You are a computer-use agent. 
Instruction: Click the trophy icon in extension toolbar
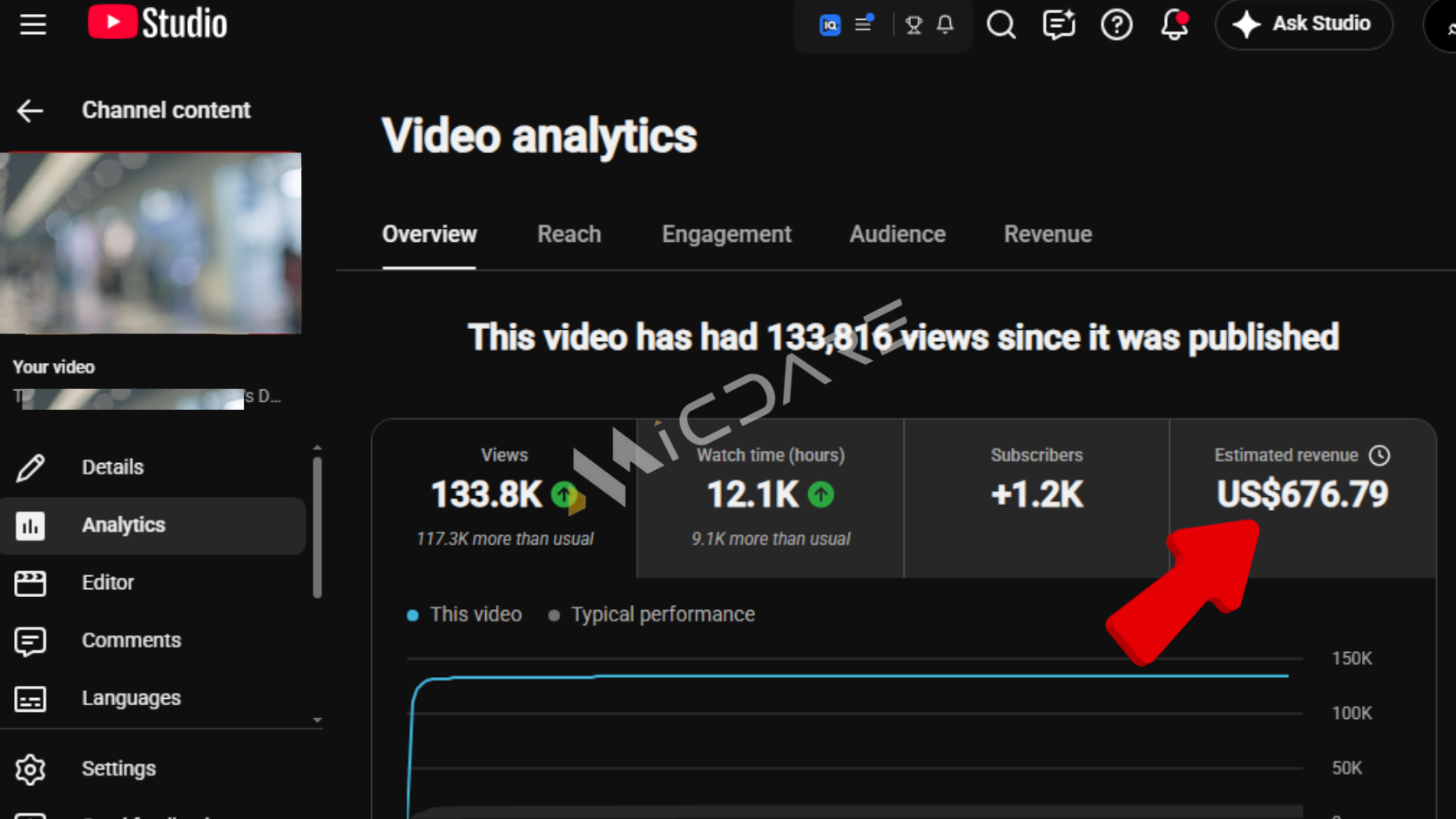click(x=913, y=25)
